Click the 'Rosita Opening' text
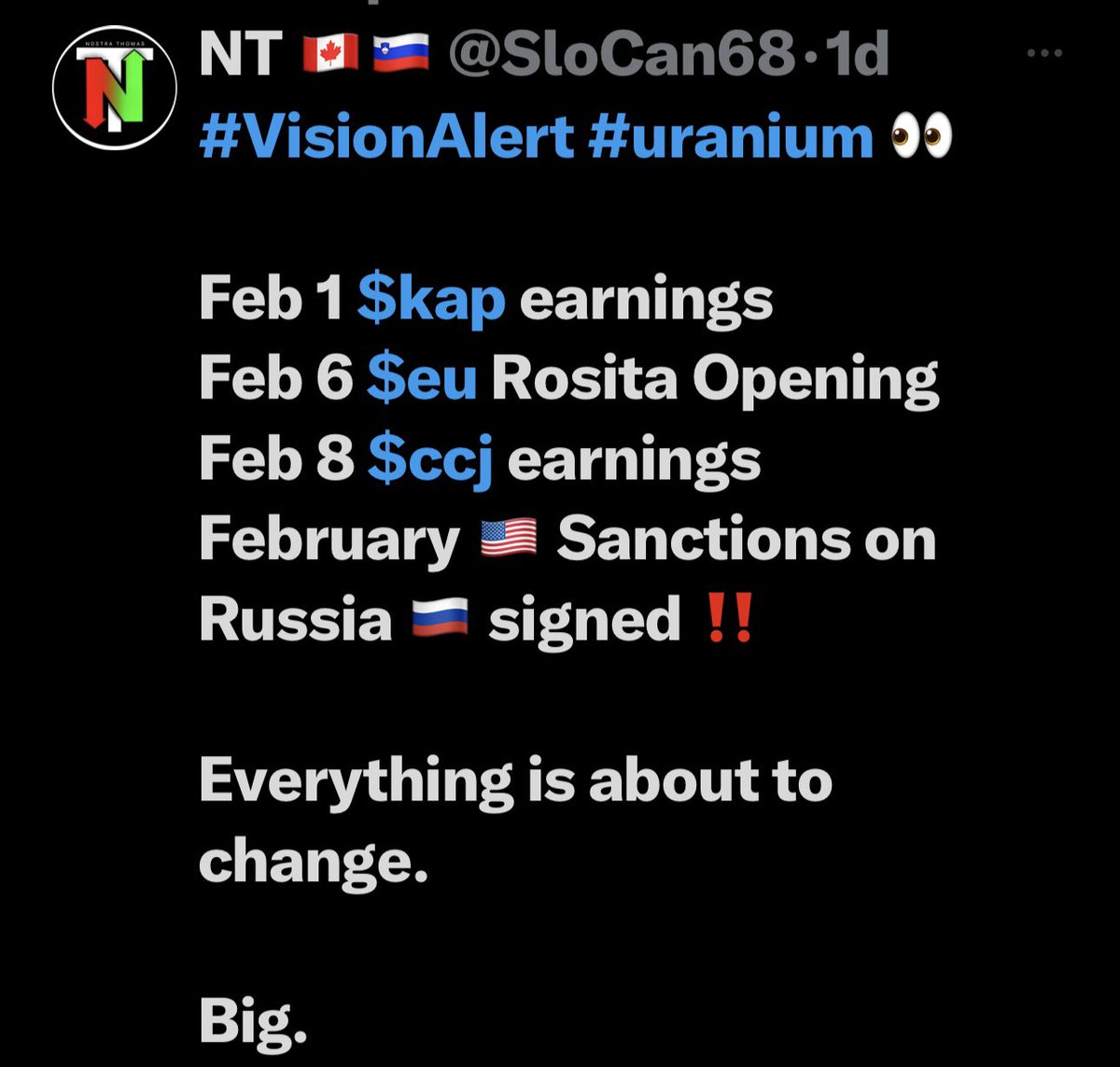1120x1067 pixels. pos(714,379)
